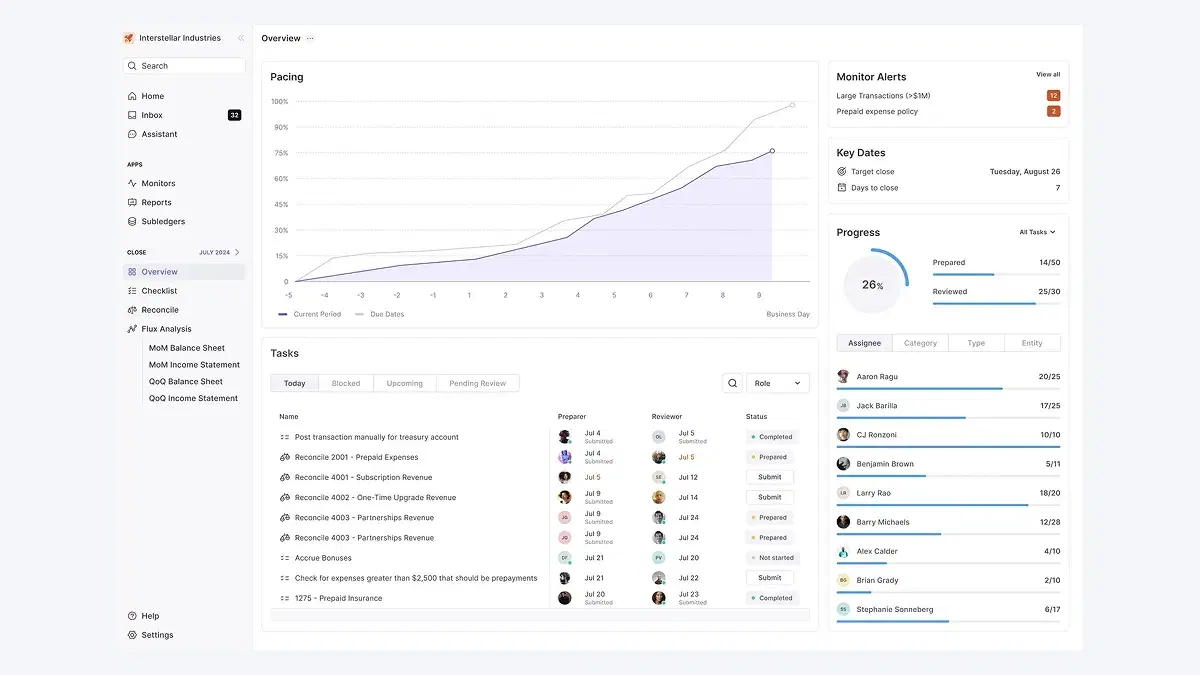Viewport: 1200px width, 675px height.
Task: Select the Category tab in Progress
Action: pos(921,343)
